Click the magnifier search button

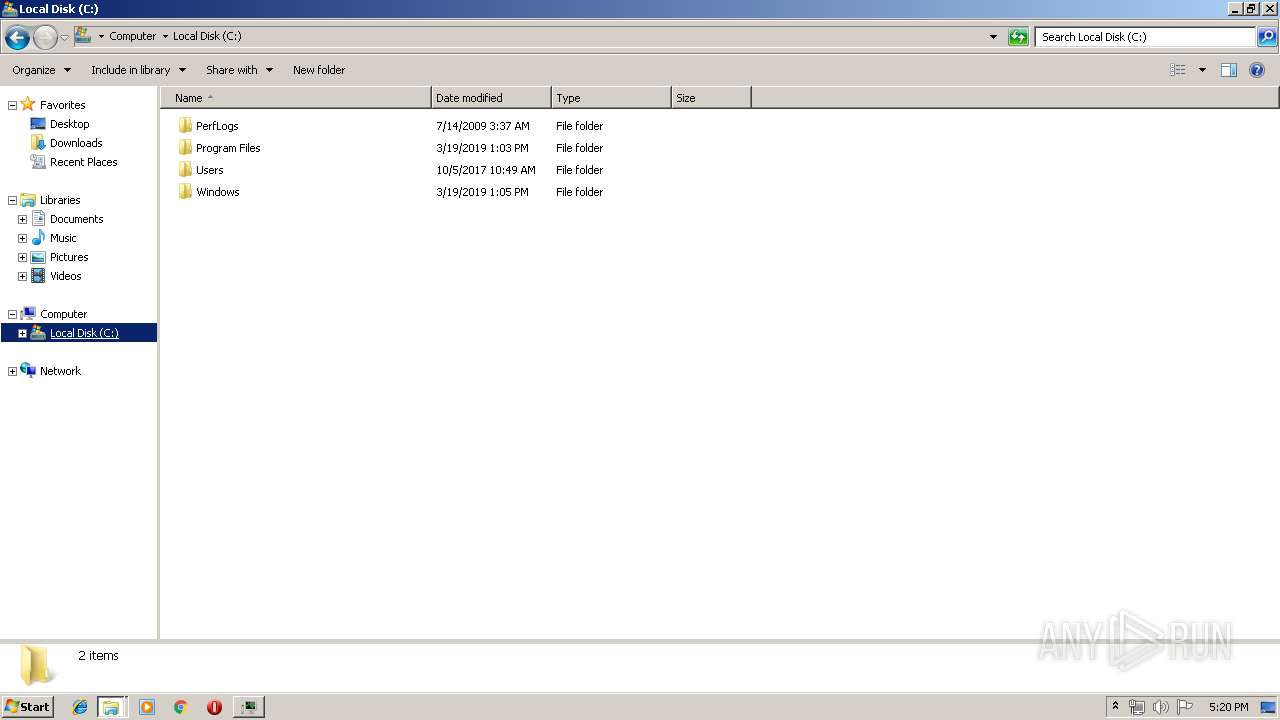[x=1267, y=37]
